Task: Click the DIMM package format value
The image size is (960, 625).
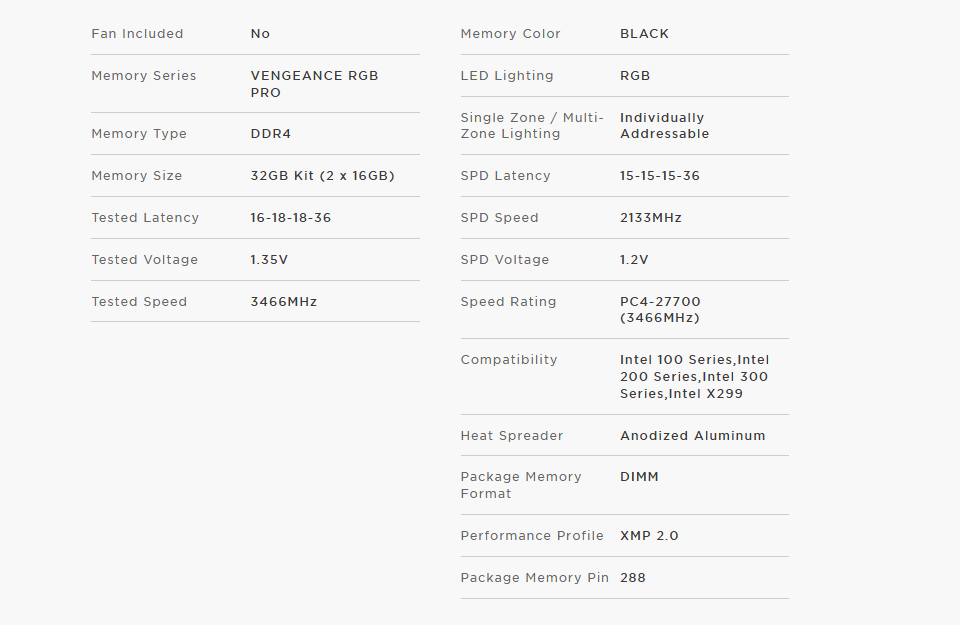Action: pyautogui.click(x=639, y=476)
